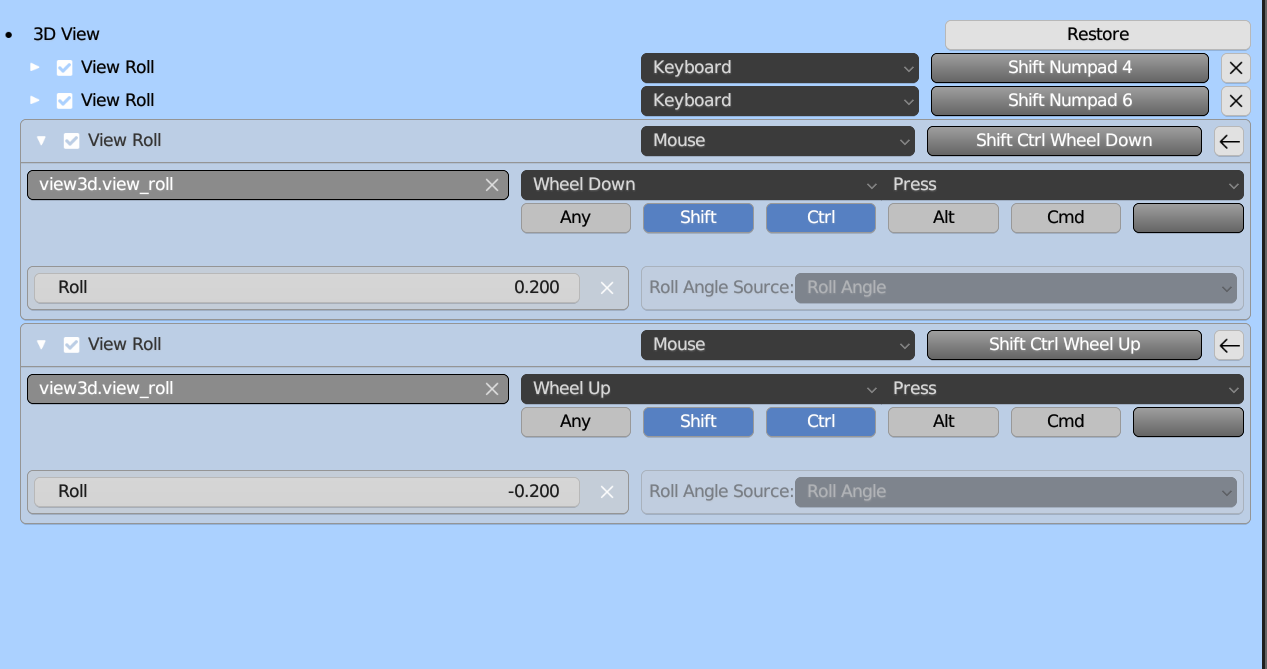The width and height of the screenshot is (1267, 669).
Task: Toggle Alt modifier for the Wheel Down entry
Action: (943, 218)
